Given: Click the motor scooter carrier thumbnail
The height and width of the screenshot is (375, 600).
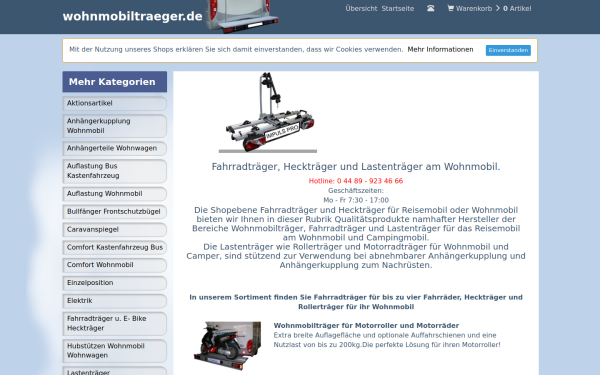Looking at the screenshot, I should tap(227, 345).
